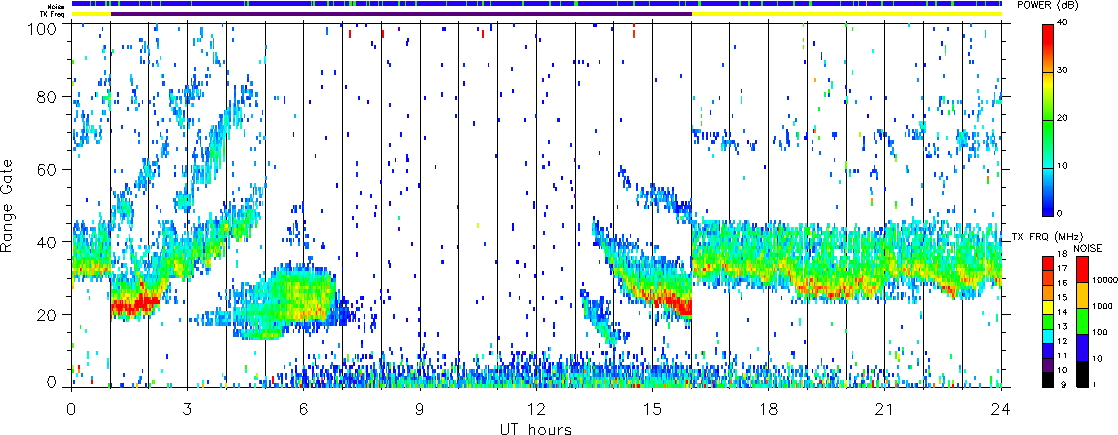Click the x-axis tick label 6

pos(304,409)
